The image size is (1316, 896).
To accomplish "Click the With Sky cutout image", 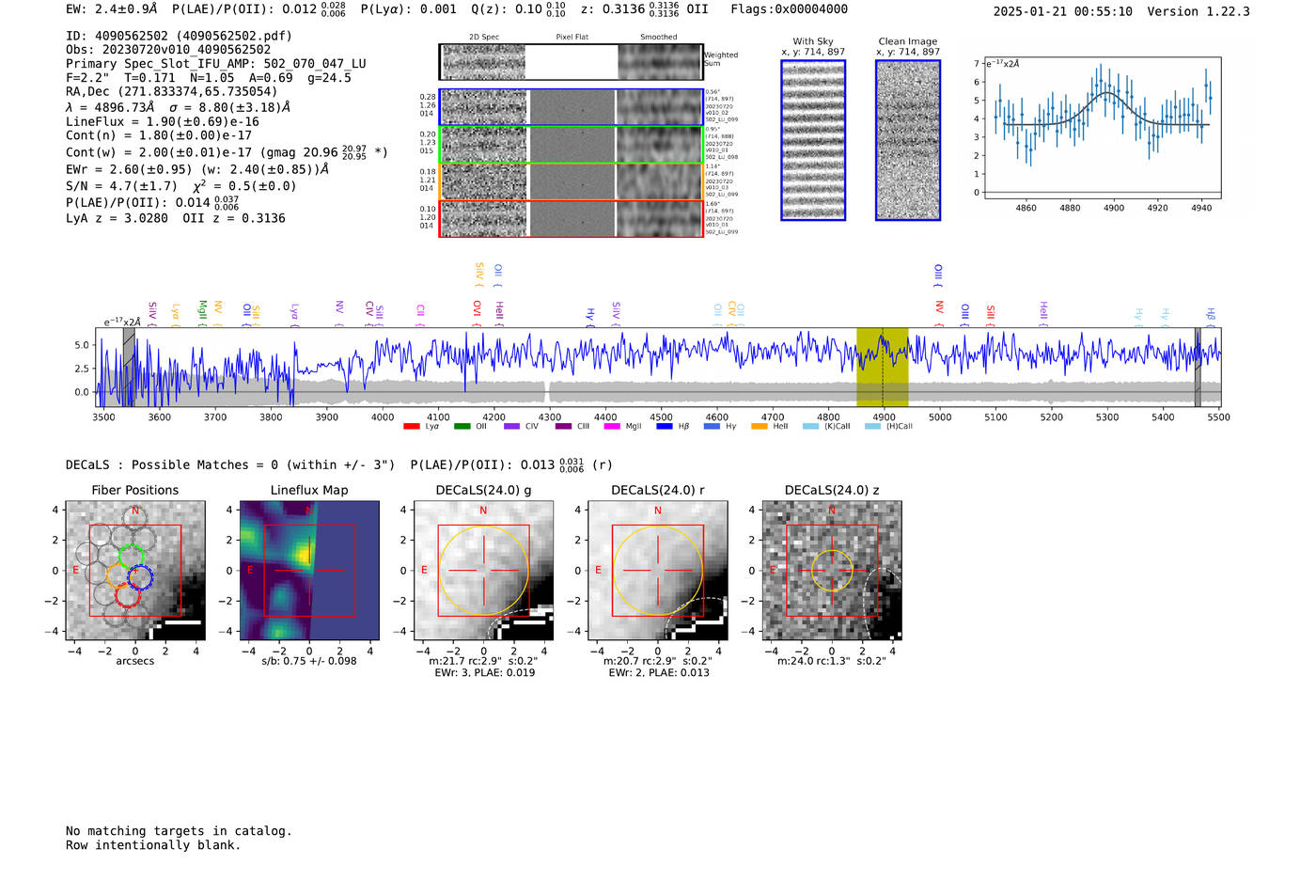I will pyautogui.click(x=813, y=140).
